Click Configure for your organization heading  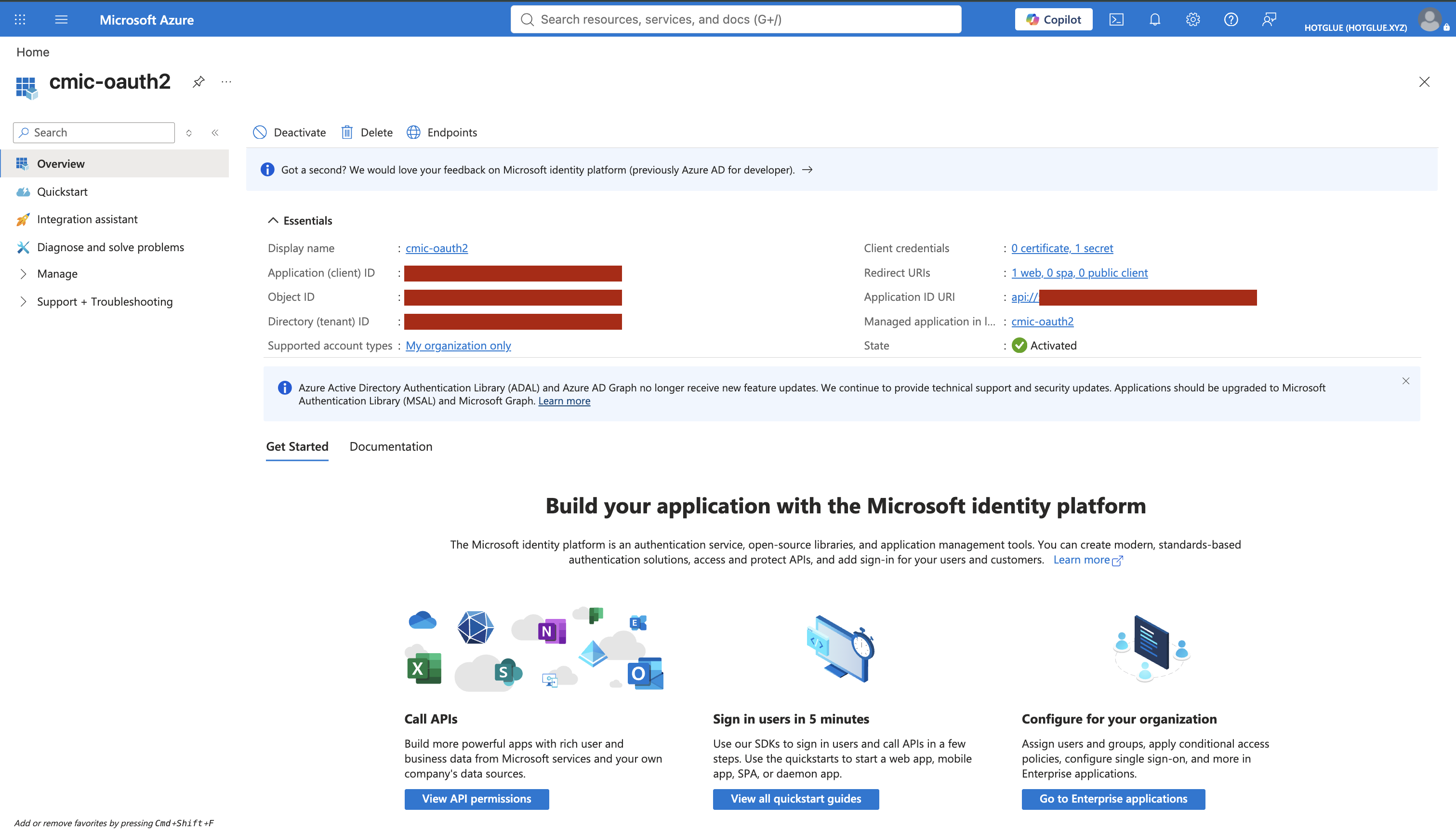pyautogui.click(x=1119, y=719)
